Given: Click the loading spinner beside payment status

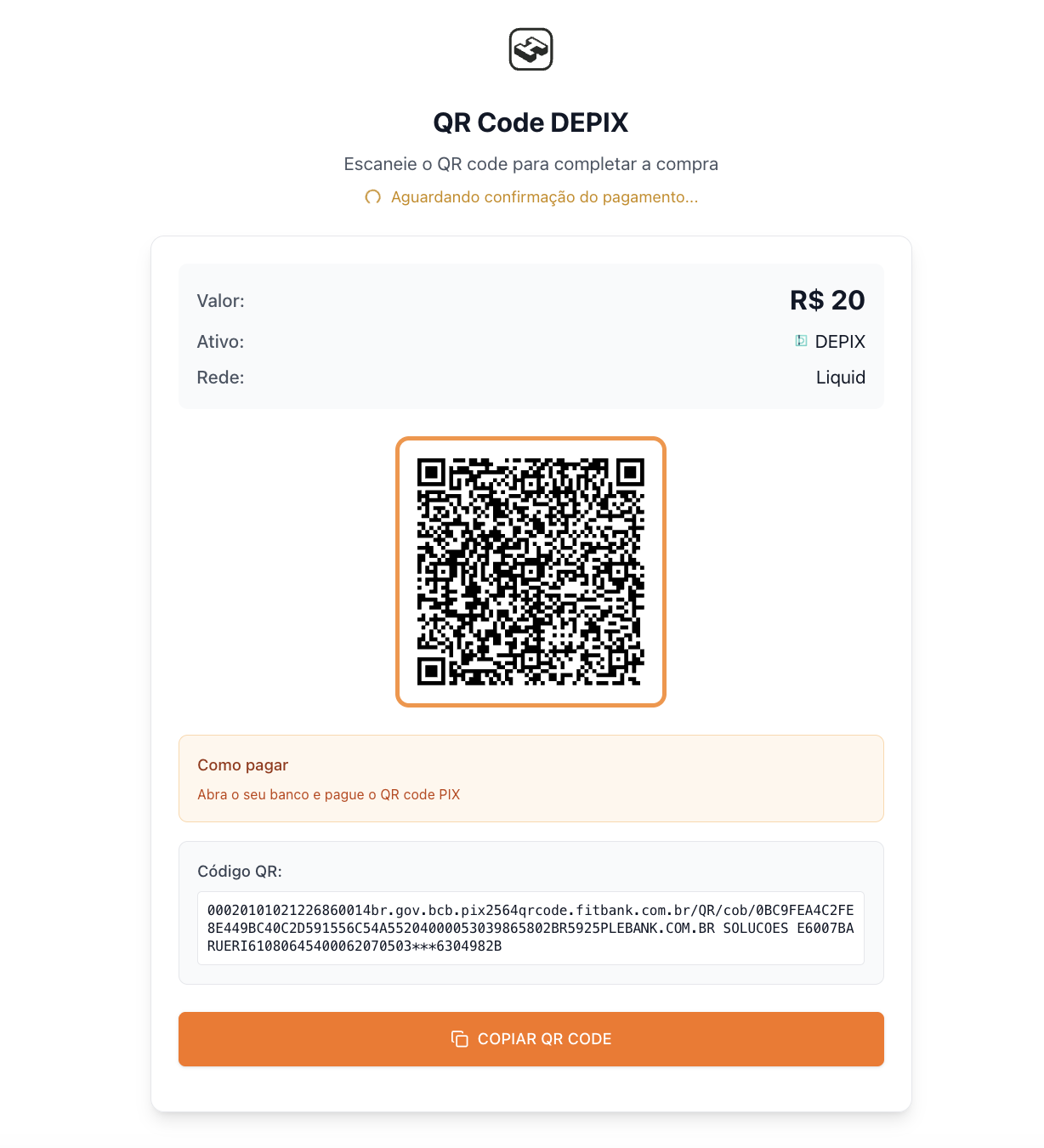Looking at the screenshot, I should click(x=372, y=197).
